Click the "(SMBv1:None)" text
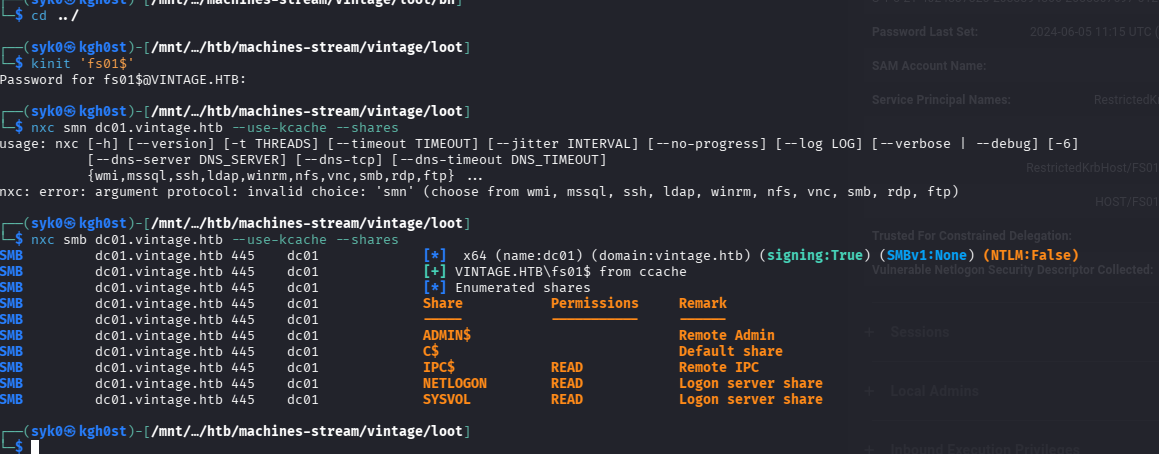Screen dimensions: 1159x454 [x=927, y=255]
